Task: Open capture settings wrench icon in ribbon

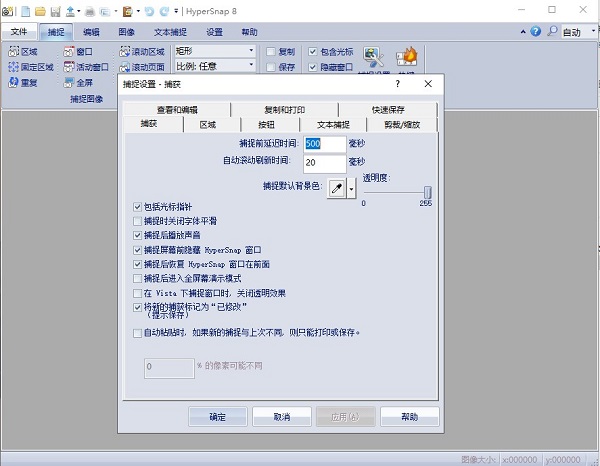Action: coord(373,57)
